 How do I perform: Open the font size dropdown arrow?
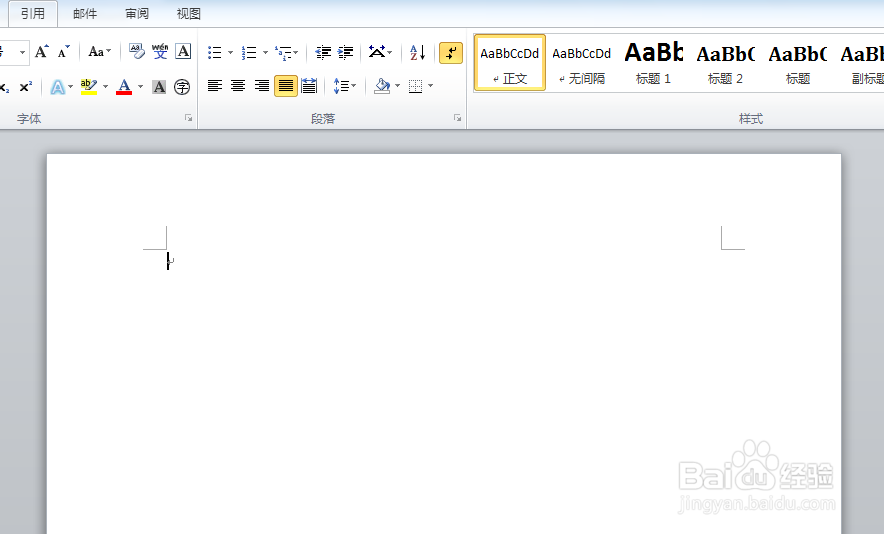pyautogui.click(x=23, y=52)
